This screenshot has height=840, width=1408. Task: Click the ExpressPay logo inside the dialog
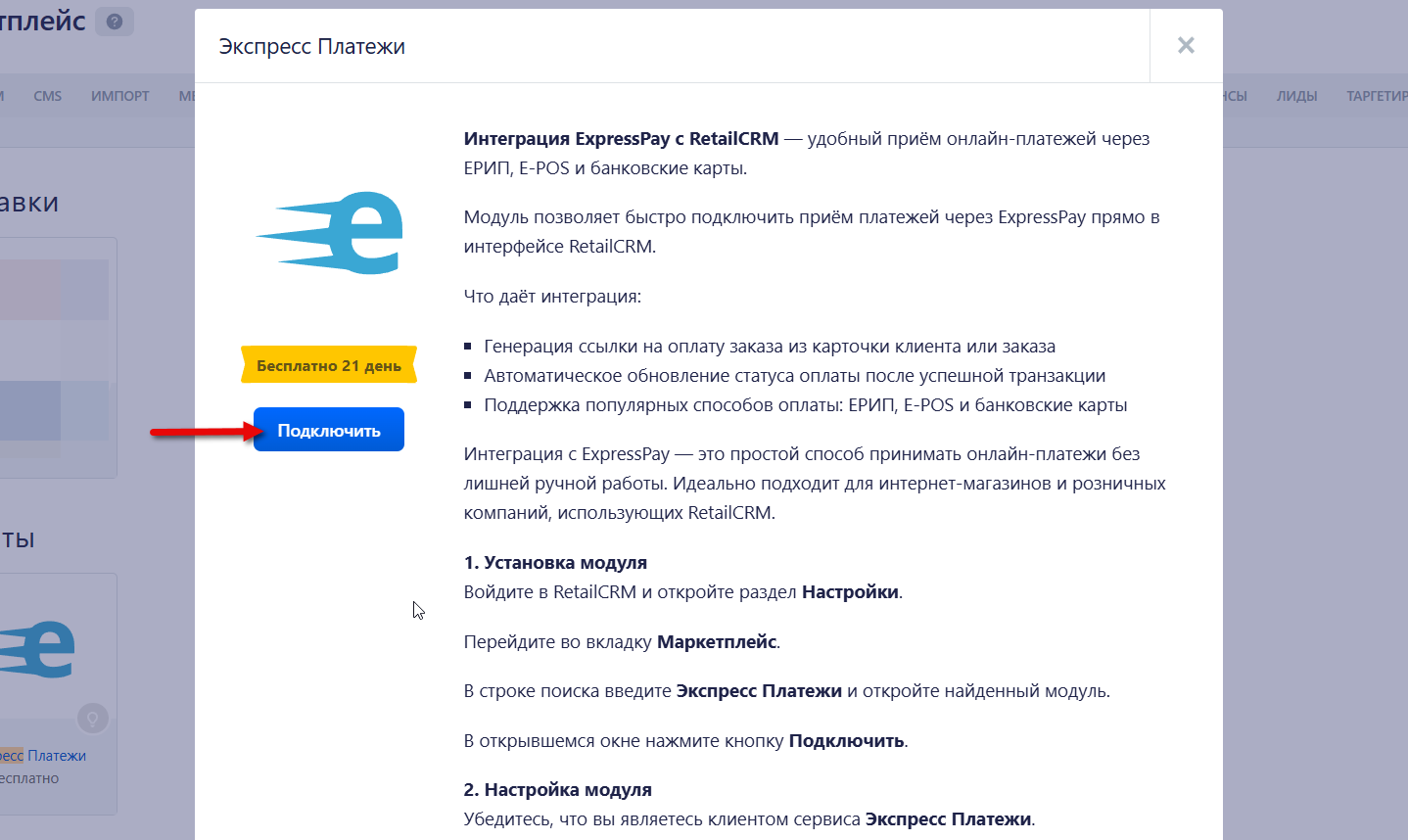pos(328,233)
